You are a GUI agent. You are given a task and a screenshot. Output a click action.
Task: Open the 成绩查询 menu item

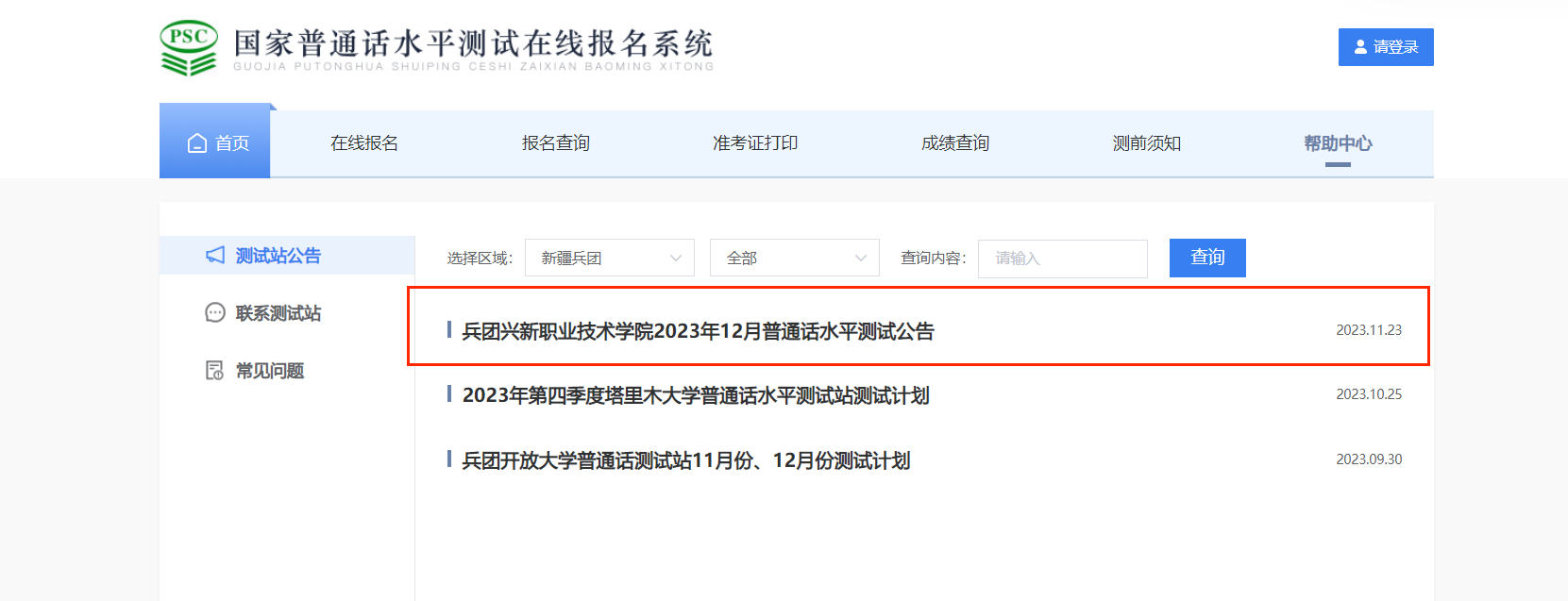coord(955,143)
